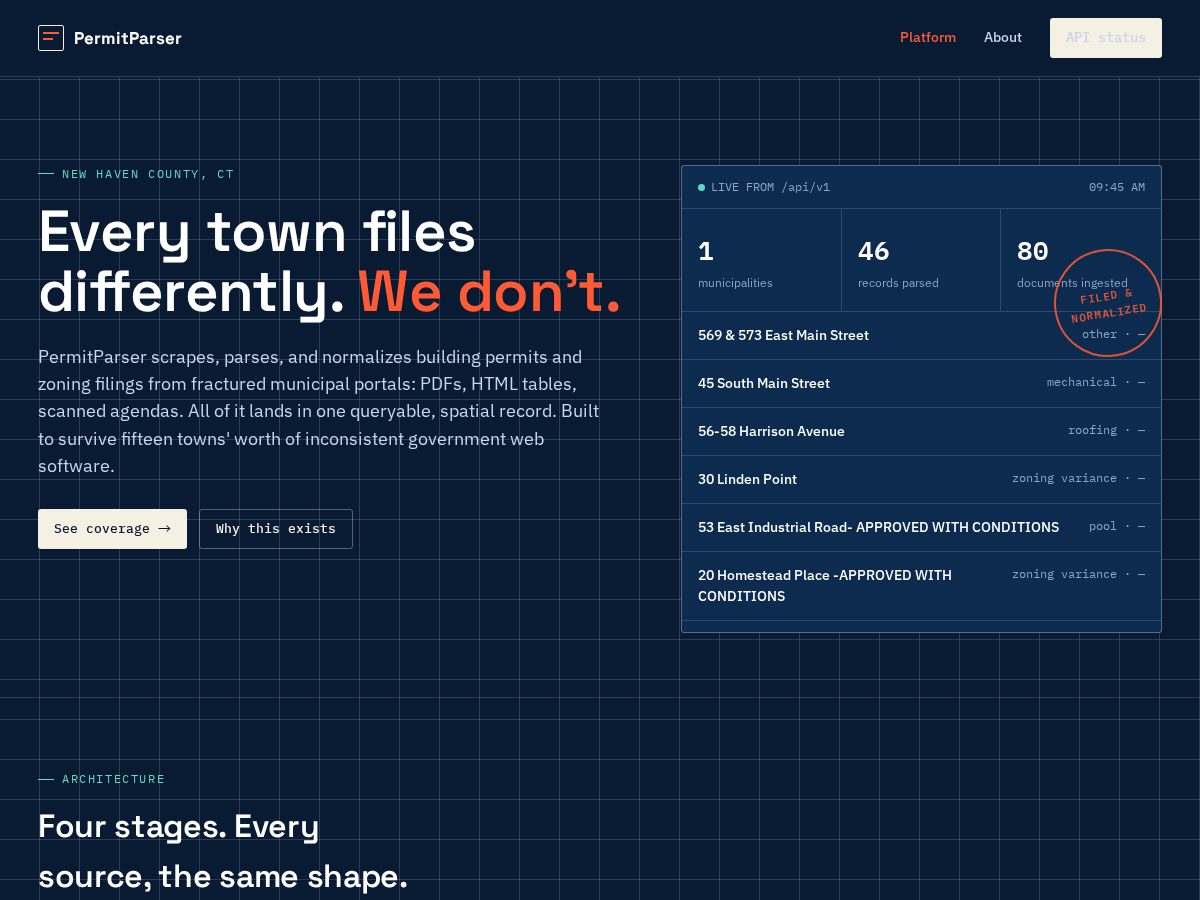Click the Every town files differently headline
This screenshot has width=1200, height=900.
coord(329,262)
